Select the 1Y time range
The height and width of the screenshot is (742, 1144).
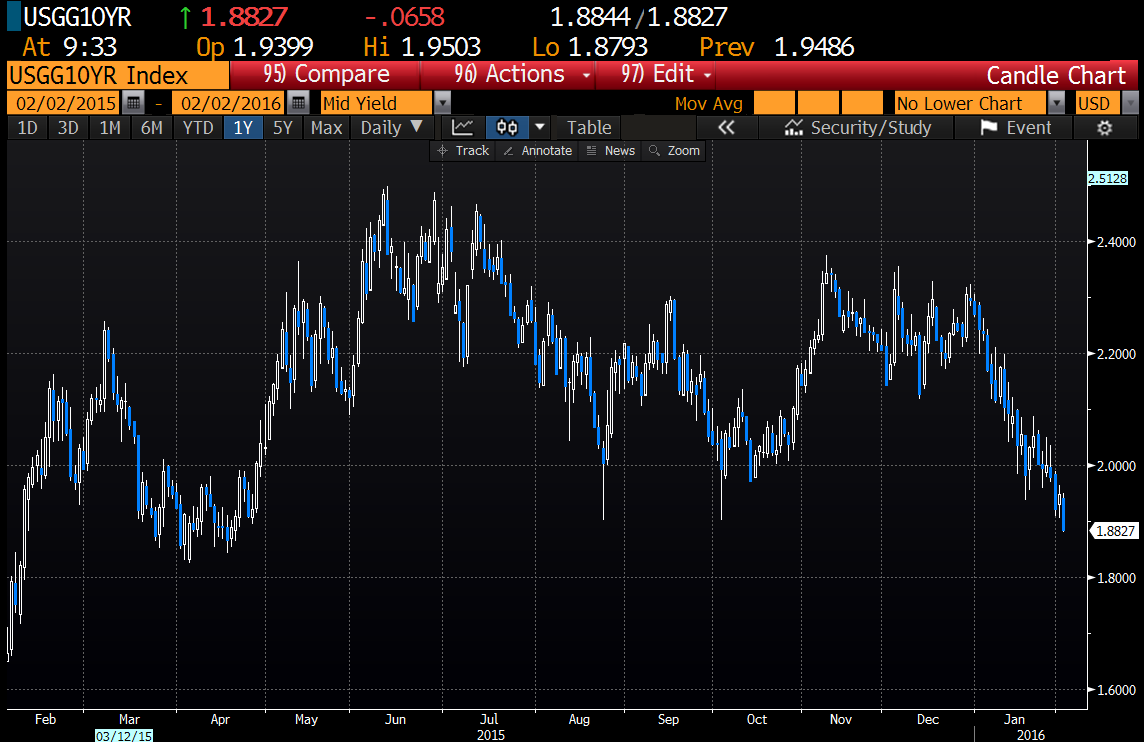(x=243, y=128)
